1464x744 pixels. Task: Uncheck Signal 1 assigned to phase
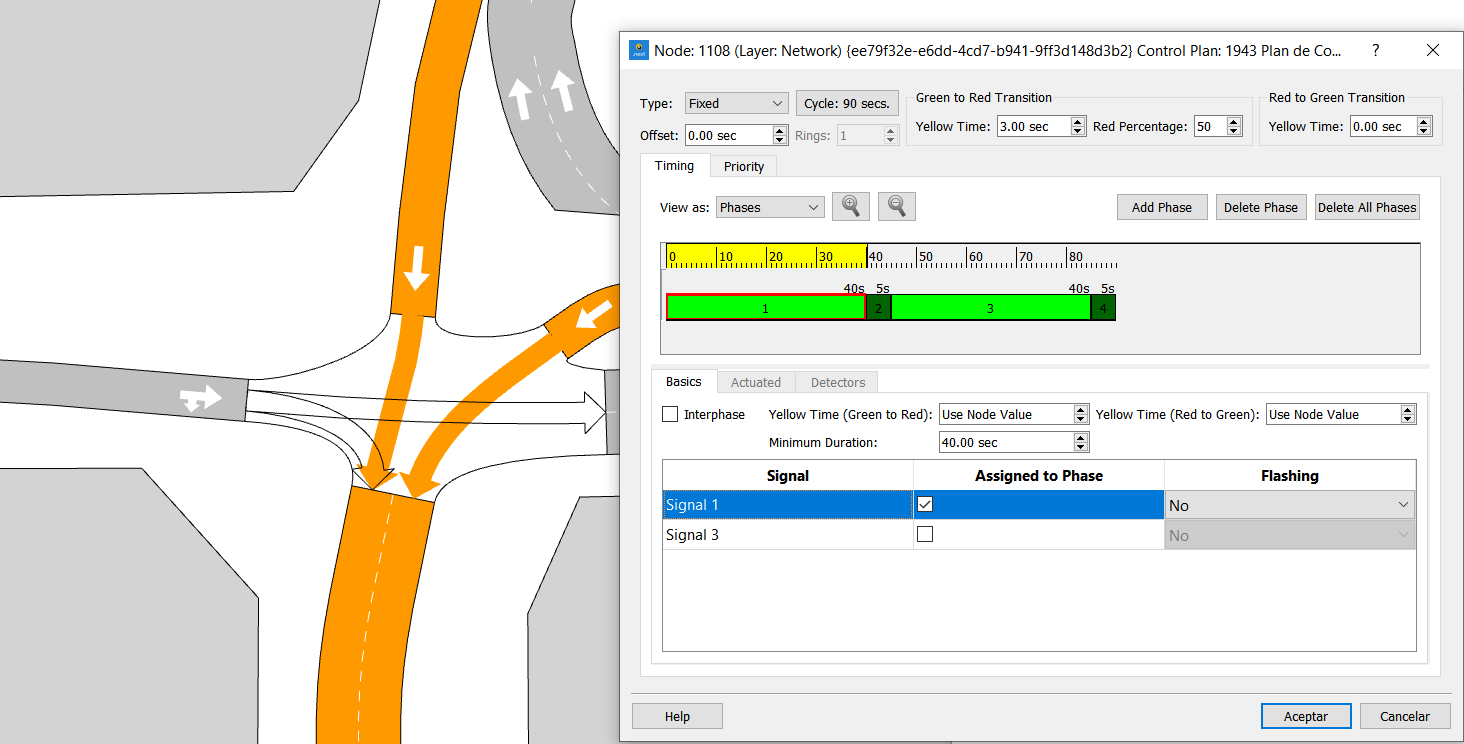(x=925, y=505)
